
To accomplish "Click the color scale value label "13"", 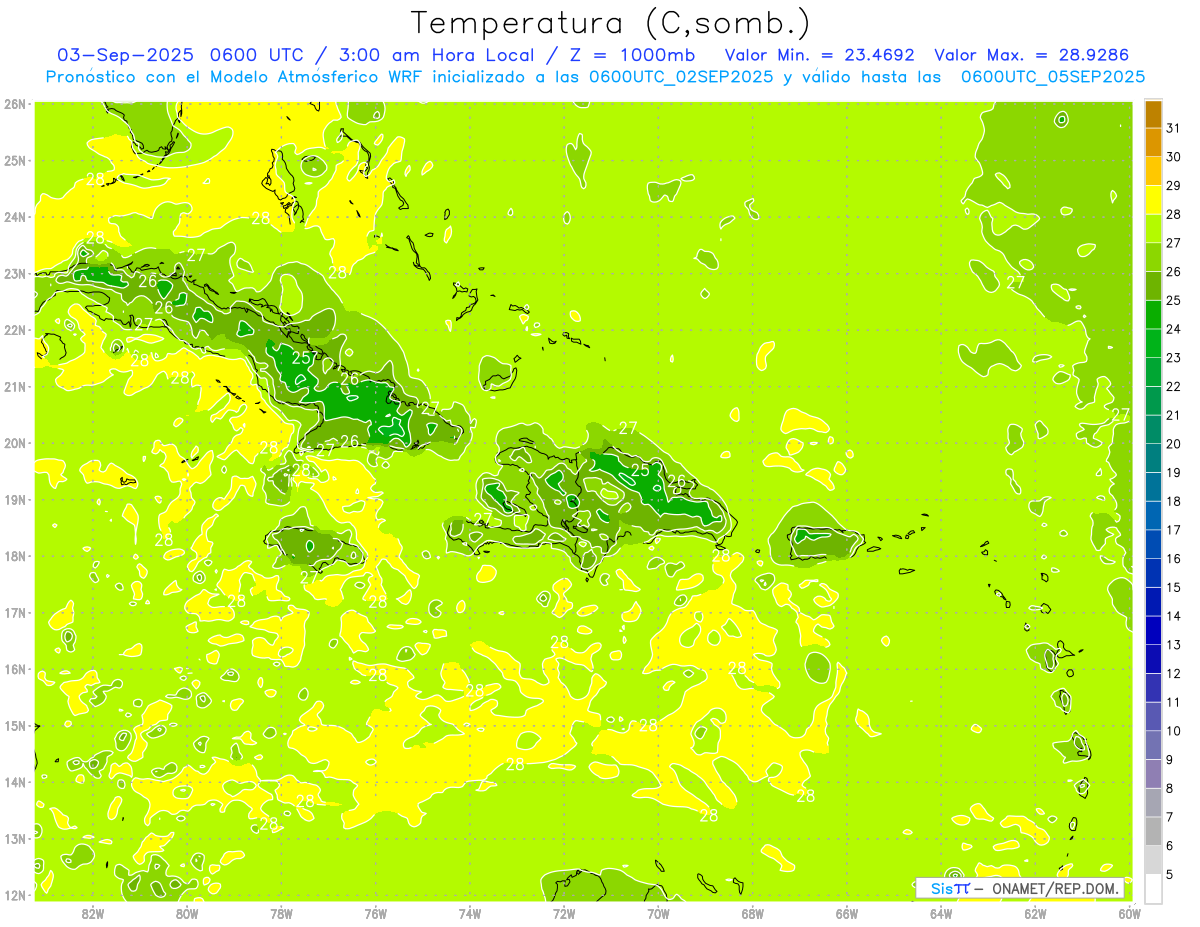I will click(x=1173, y=645).
